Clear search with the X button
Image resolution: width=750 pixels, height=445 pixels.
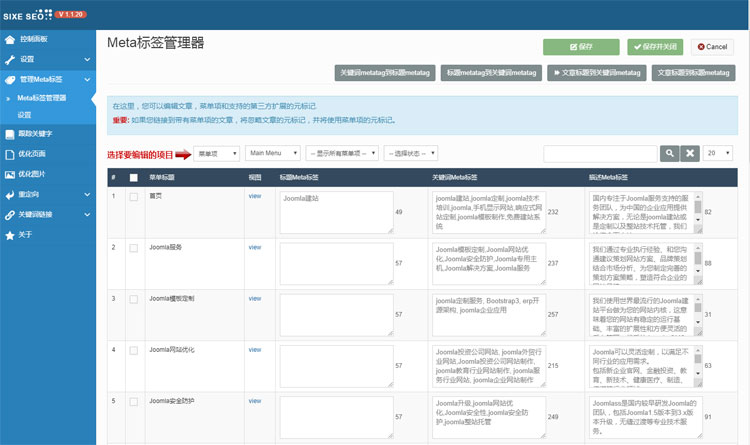point(689,153)
